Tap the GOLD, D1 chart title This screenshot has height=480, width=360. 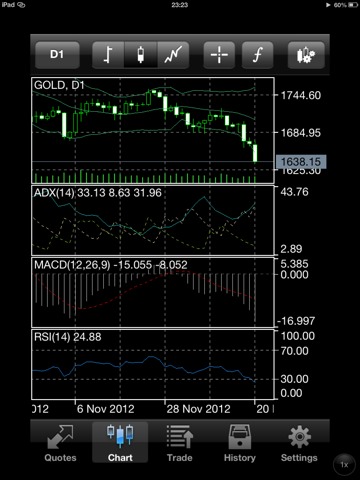pyautogui.click(x=59, y=85)
